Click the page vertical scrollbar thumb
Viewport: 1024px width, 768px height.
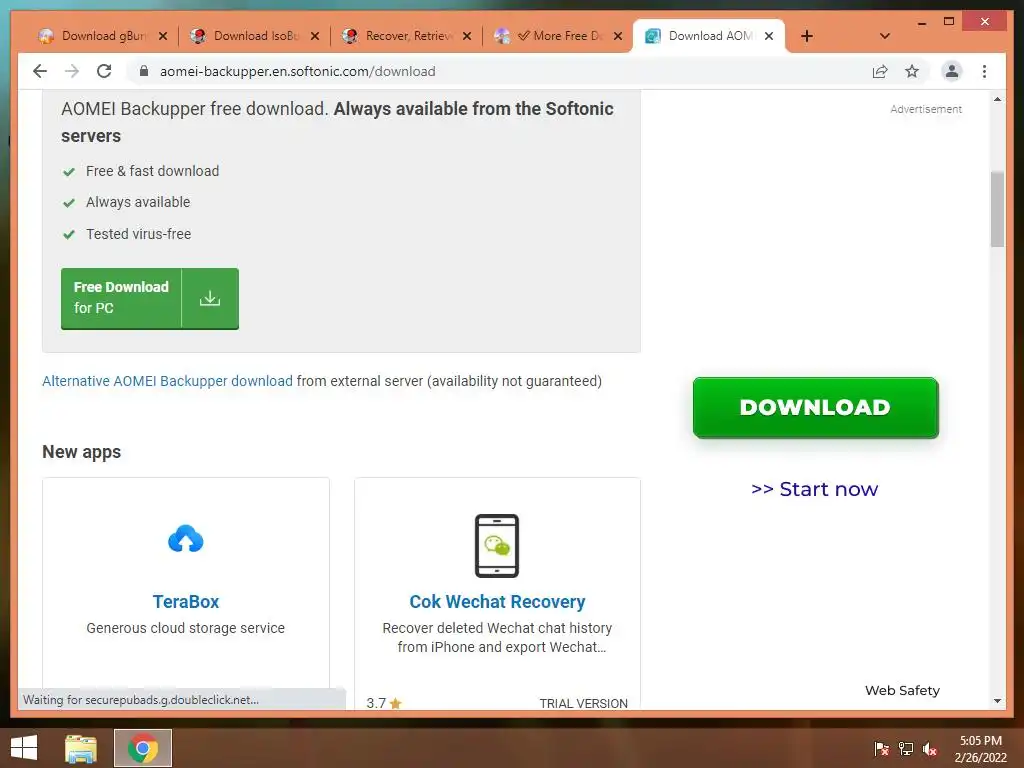tap(997, 209)
